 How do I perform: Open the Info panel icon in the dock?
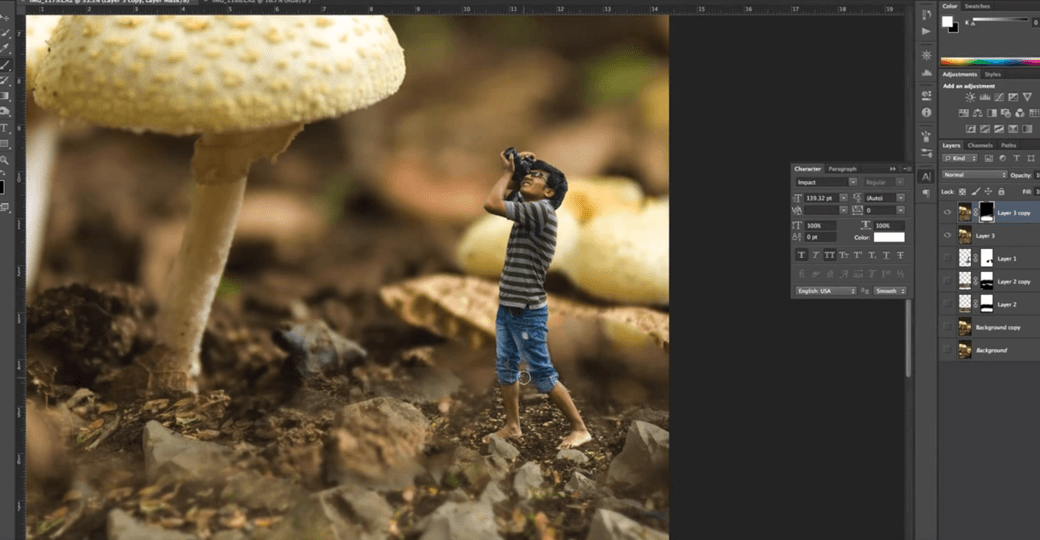click(926, 113)
